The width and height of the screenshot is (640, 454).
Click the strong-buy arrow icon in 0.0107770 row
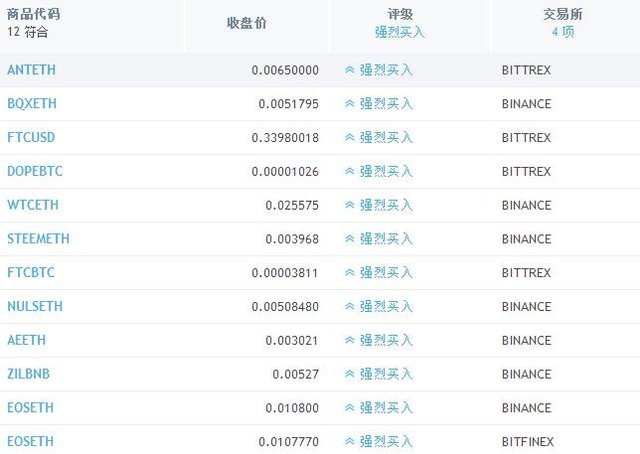pyautogui.click(x=349, y=442)
